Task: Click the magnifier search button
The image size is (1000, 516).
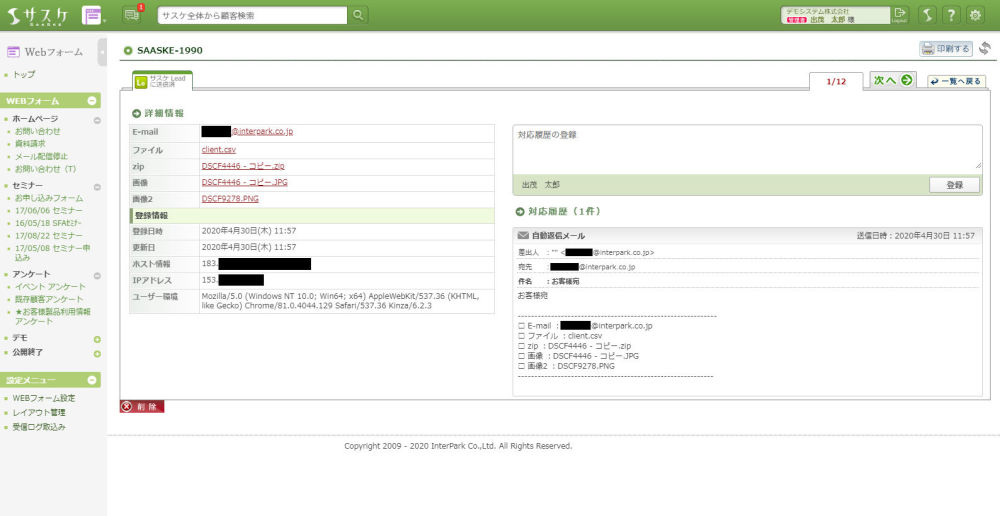Action: point(359,15)
